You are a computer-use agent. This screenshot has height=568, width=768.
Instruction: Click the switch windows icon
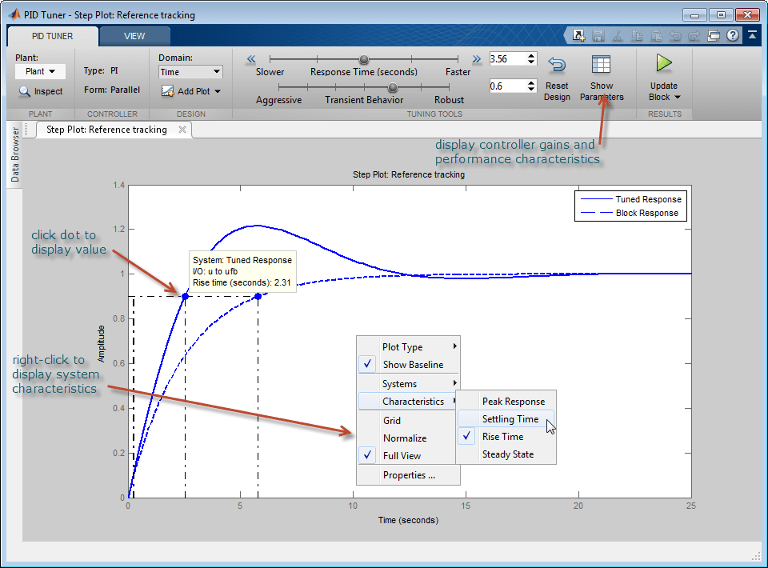coord(714,35)
